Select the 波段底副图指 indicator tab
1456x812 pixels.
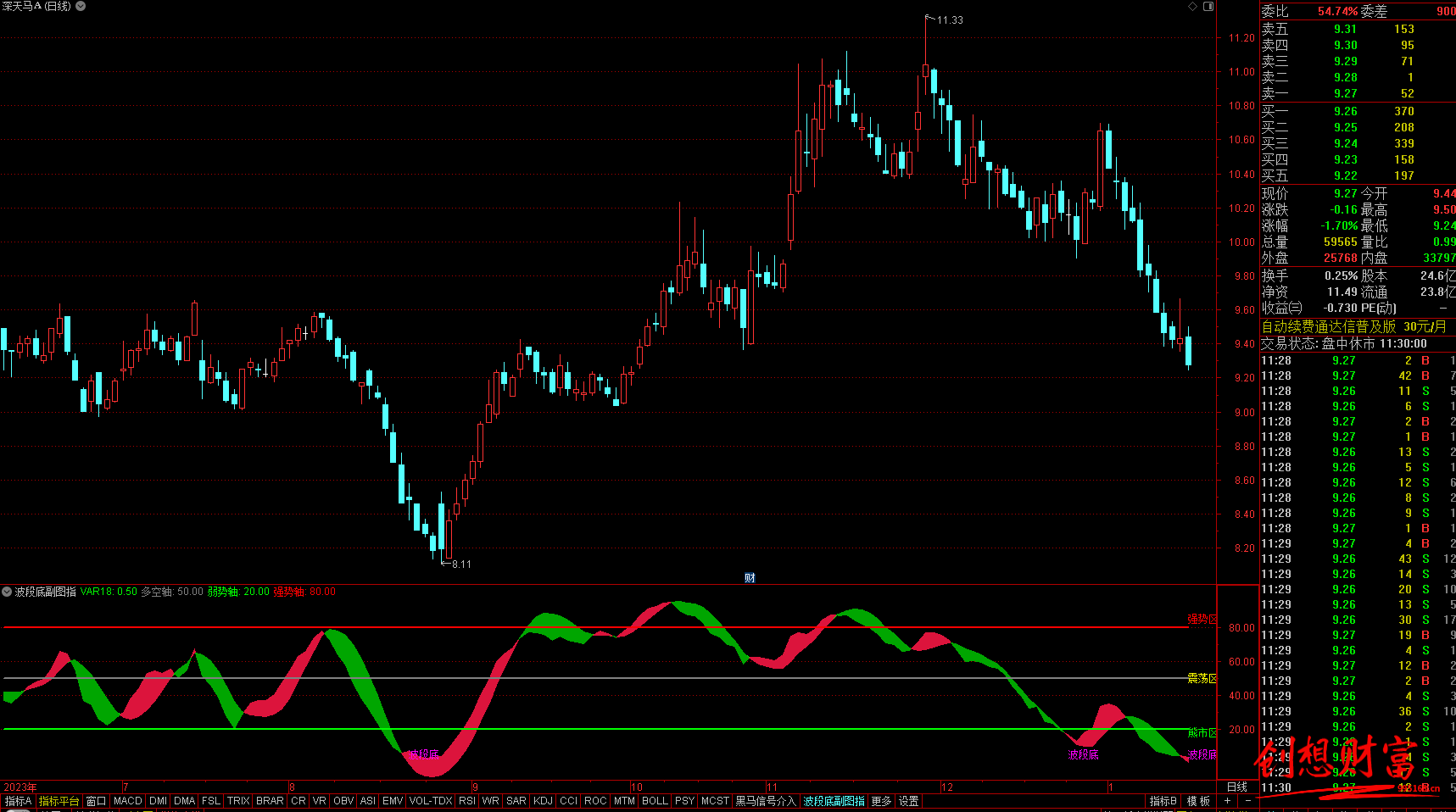tap(834, 801)
